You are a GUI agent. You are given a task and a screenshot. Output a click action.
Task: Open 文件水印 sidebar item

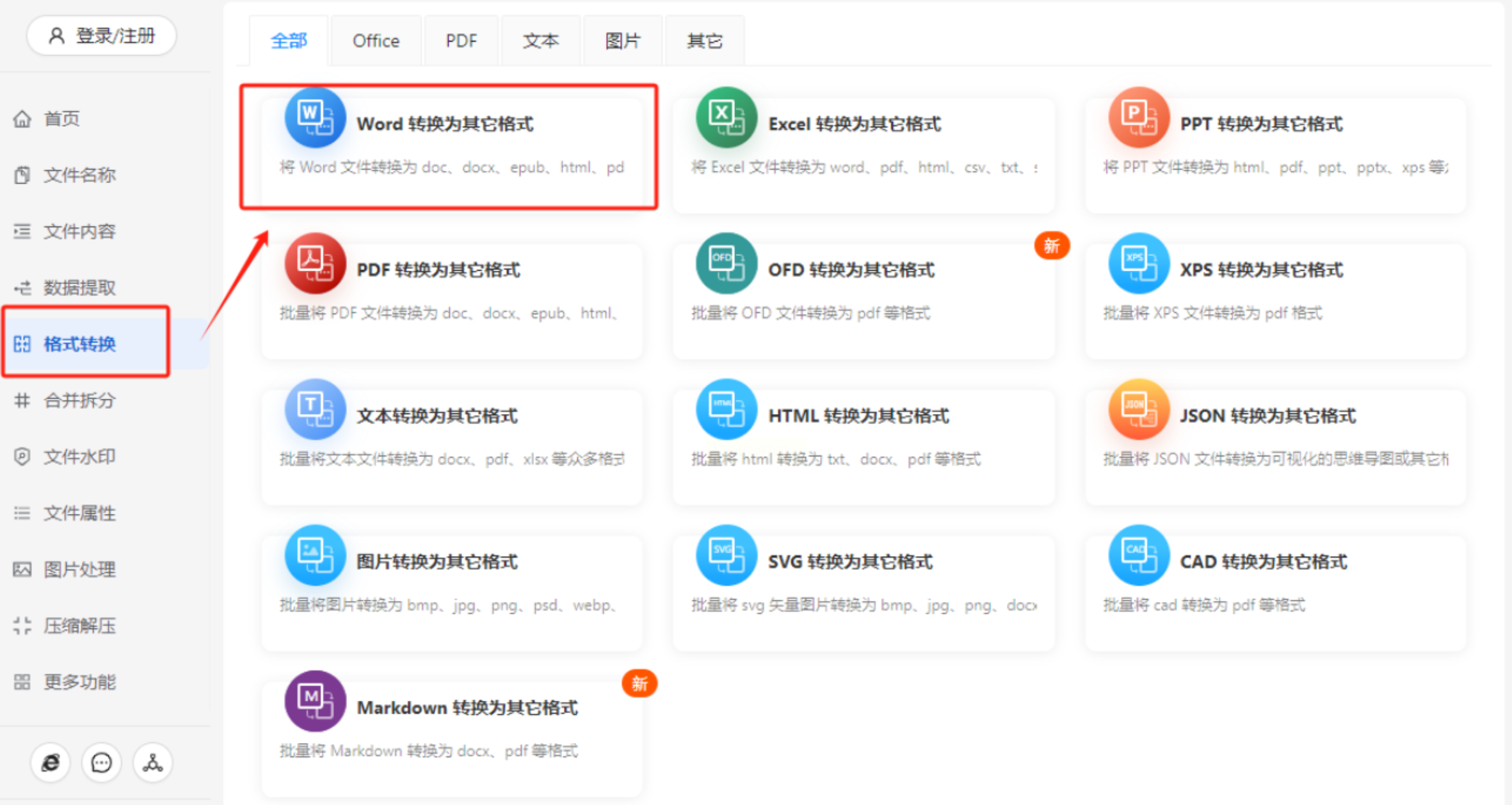coord(79,457)
